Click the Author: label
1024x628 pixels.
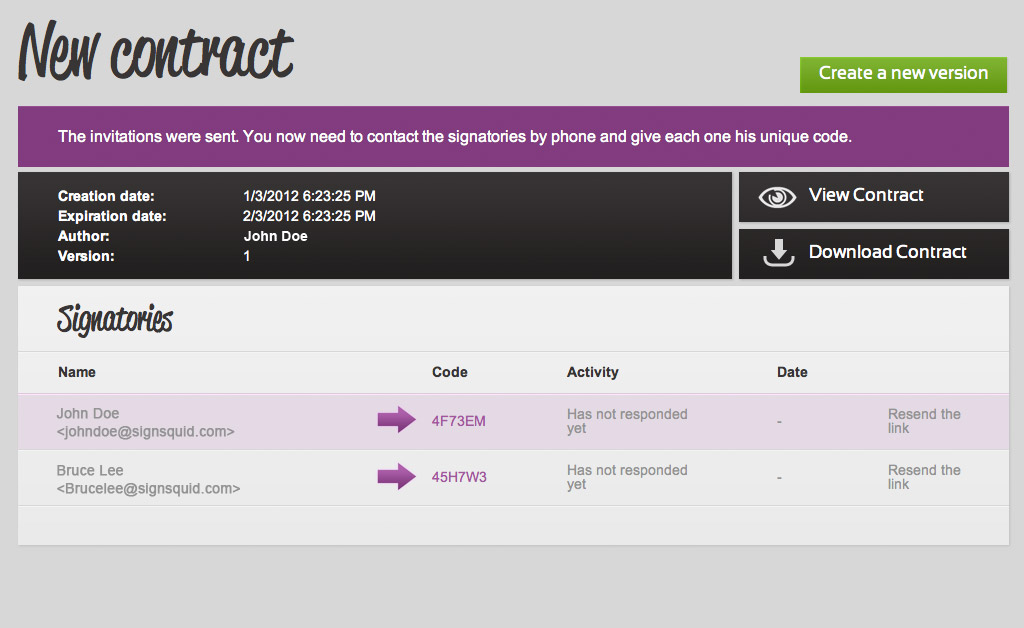coord(84,236)
